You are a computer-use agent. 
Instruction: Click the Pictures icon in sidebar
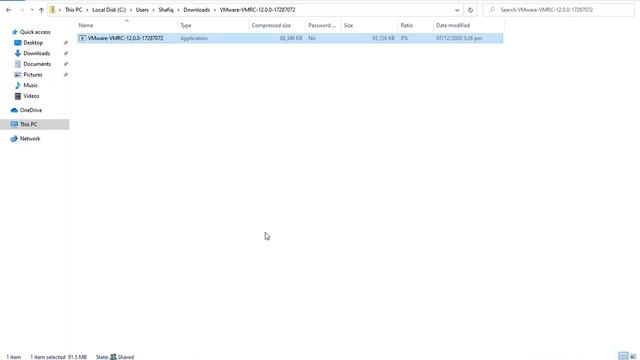click(18, 74)
